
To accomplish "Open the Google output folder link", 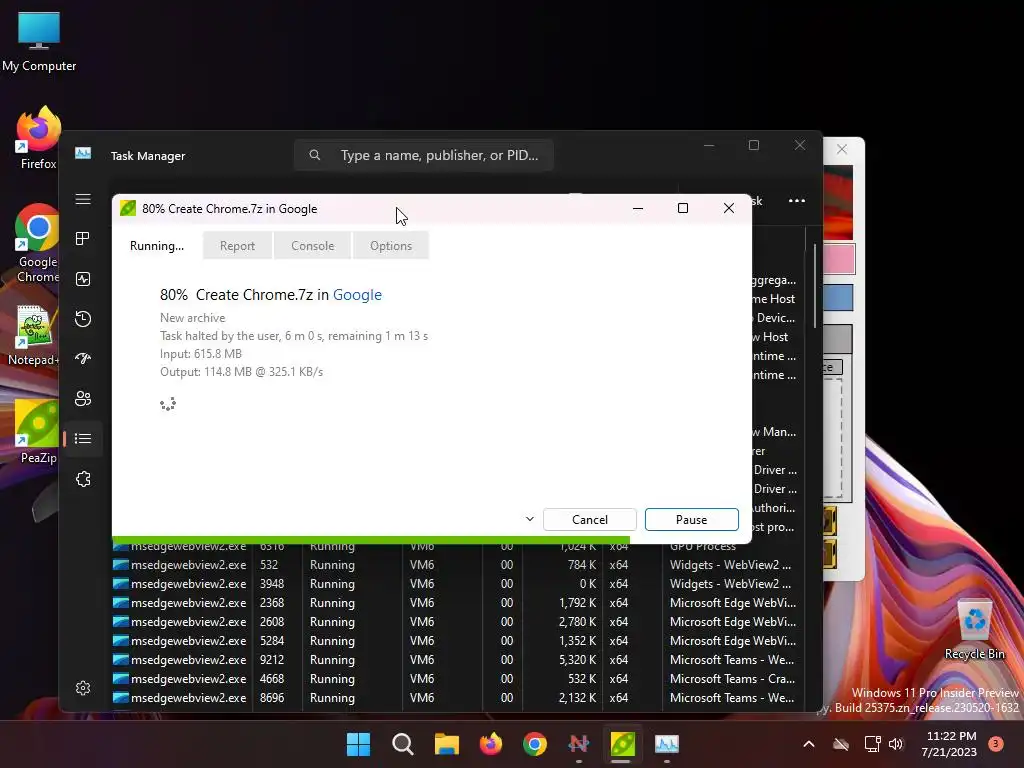I will point(357,295).
